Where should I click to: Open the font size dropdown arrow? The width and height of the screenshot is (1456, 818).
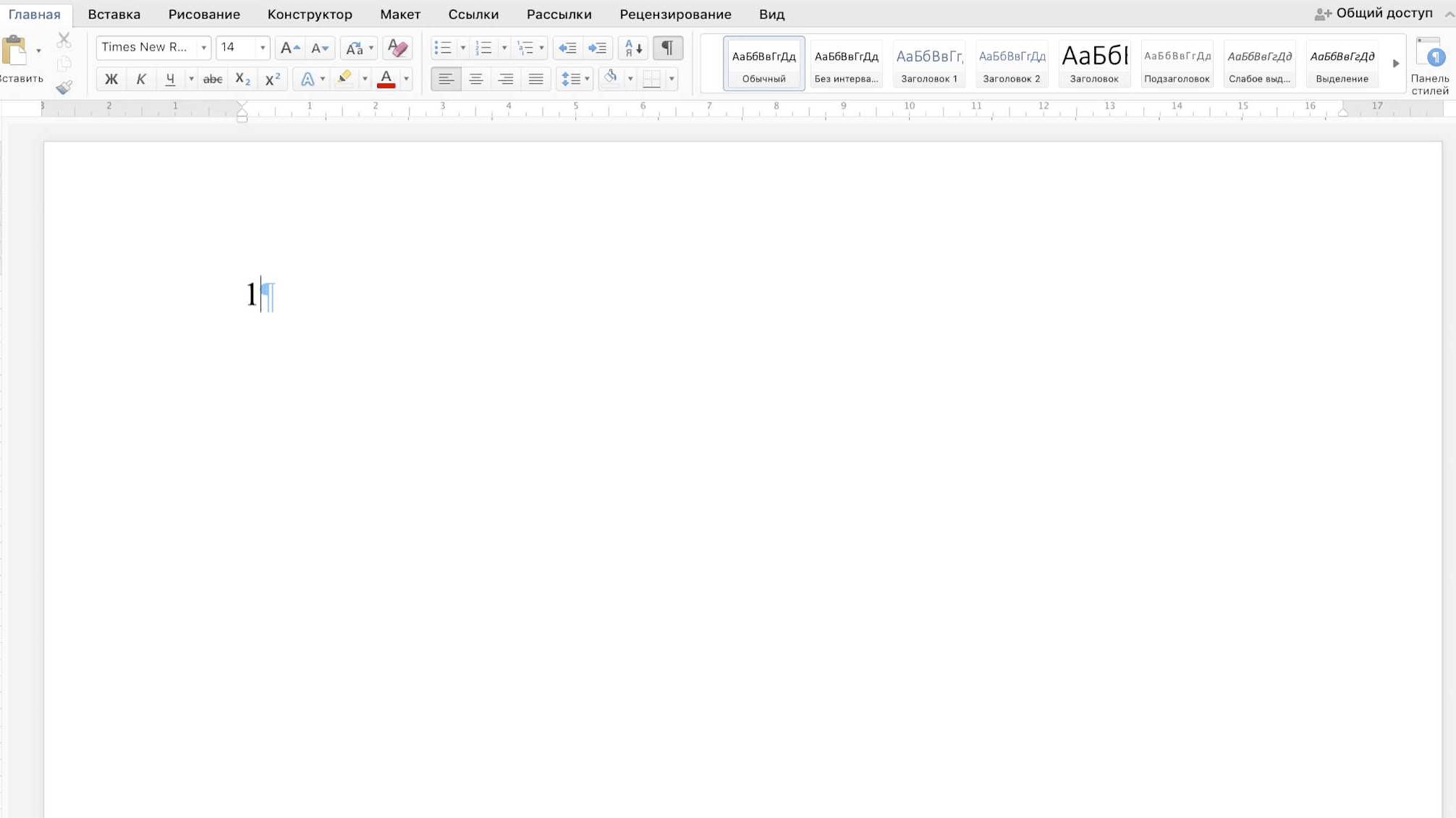[x=262, y=48]
